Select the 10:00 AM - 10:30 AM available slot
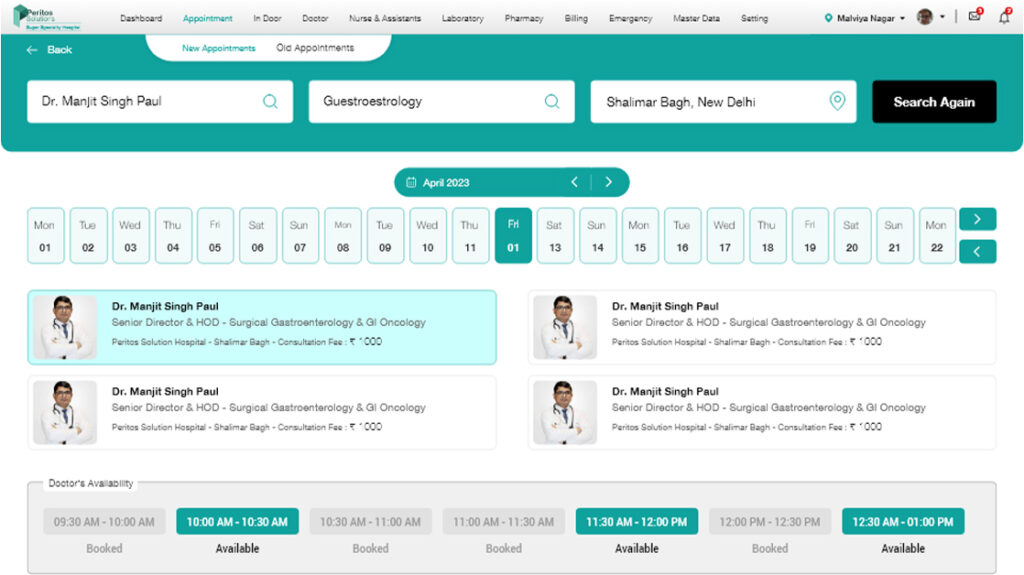The image size is (1024, 575). tap(237, 521)
